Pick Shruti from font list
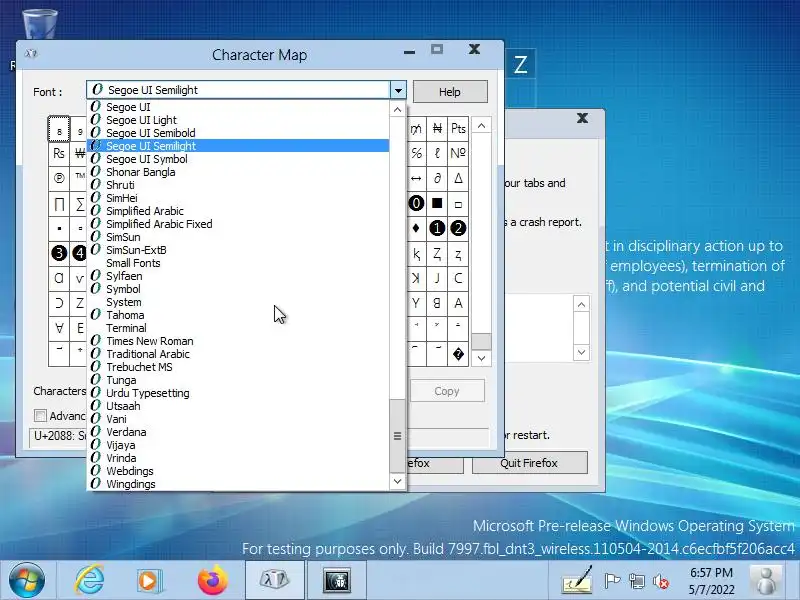The width and height of the screenshot is (800, 600). point(238,185)
